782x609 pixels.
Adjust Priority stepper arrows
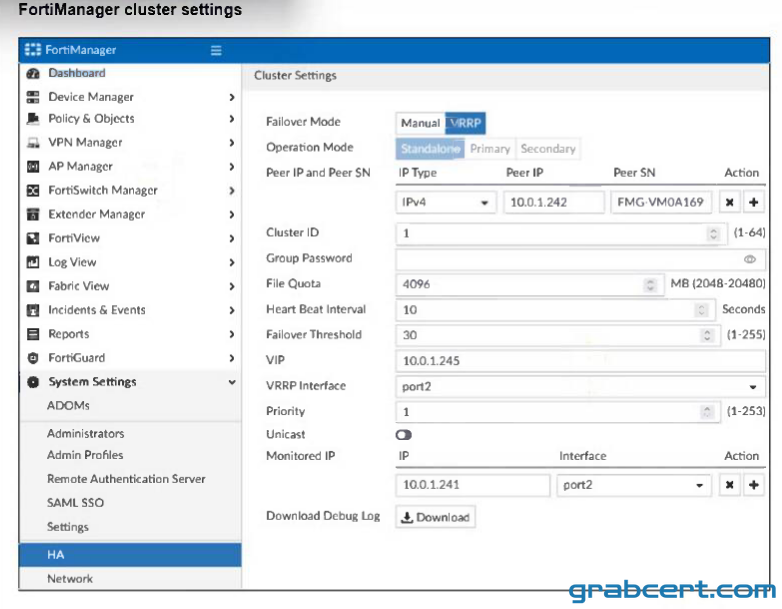coord(706,412)
